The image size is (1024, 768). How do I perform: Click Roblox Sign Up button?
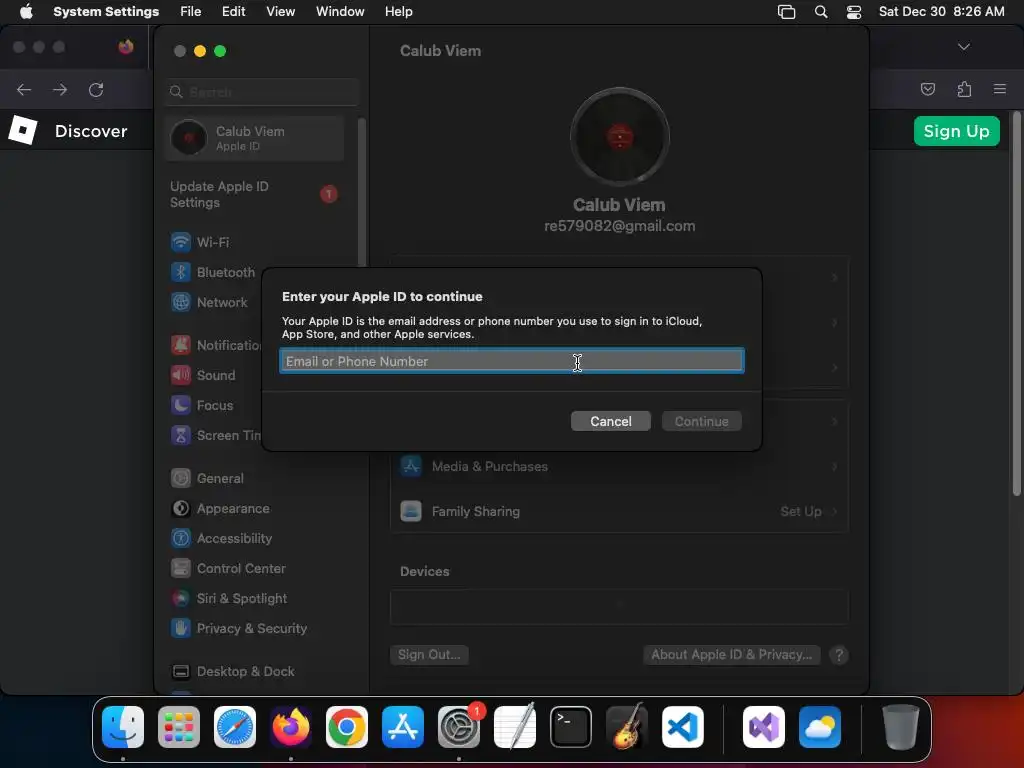(956, 131)
